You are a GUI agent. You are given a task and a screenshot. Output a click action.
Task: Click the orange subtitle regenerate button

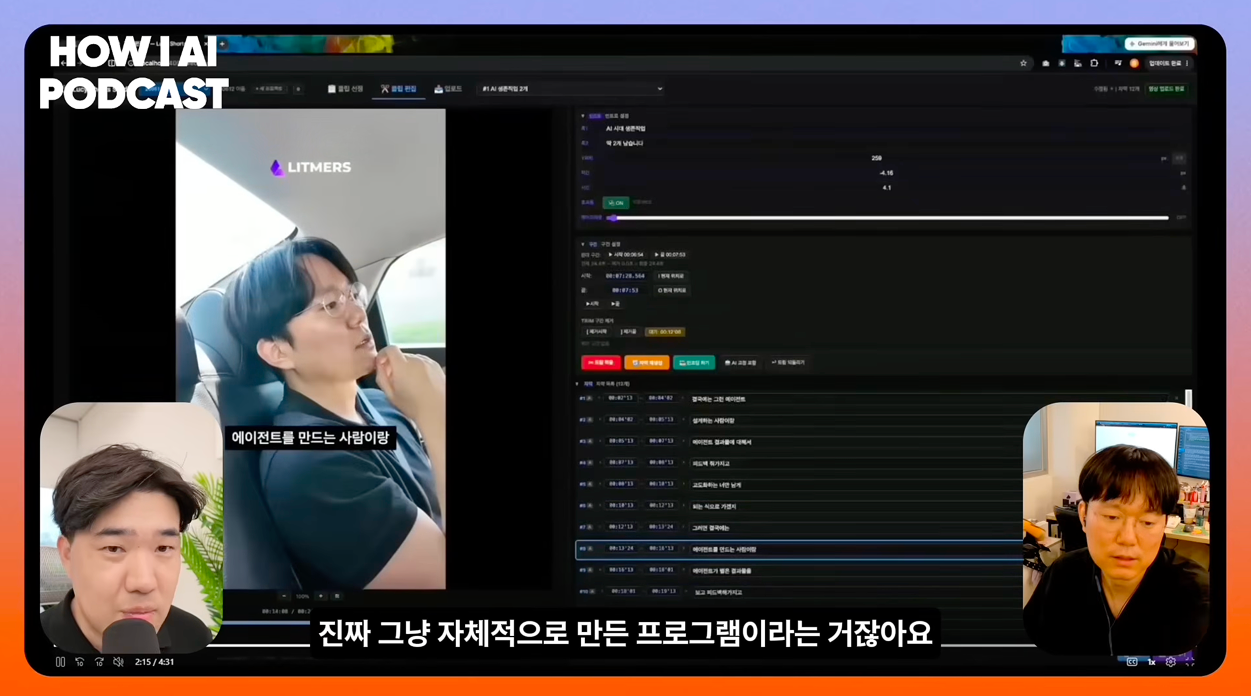(x=647, y=363)
